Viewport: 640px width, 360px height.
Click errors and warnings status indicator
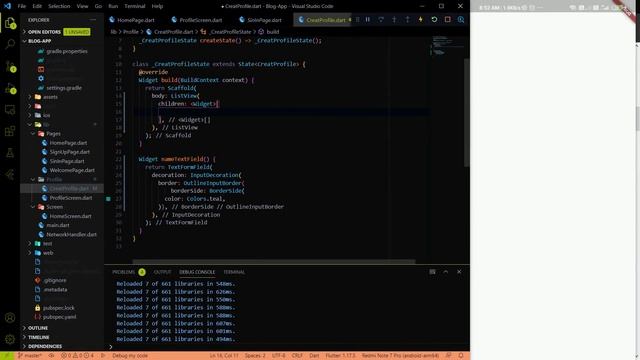click(x=77, y=356)
